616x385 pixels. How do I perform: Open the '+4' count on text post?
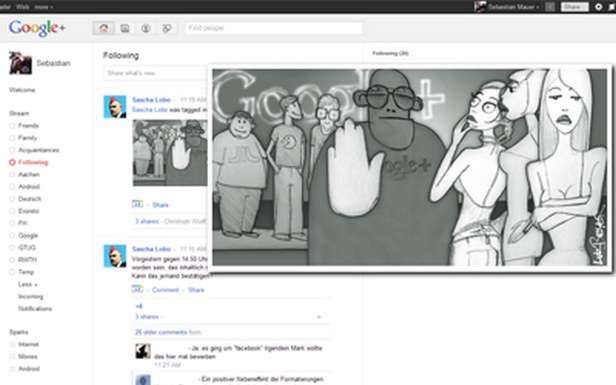pyautogui.click(x=139, y=306)
